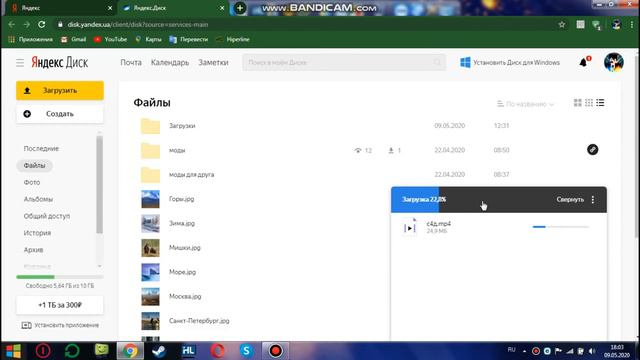Switch to large tiles view
This screenshot has height=360, width=640.
[578, 103]
